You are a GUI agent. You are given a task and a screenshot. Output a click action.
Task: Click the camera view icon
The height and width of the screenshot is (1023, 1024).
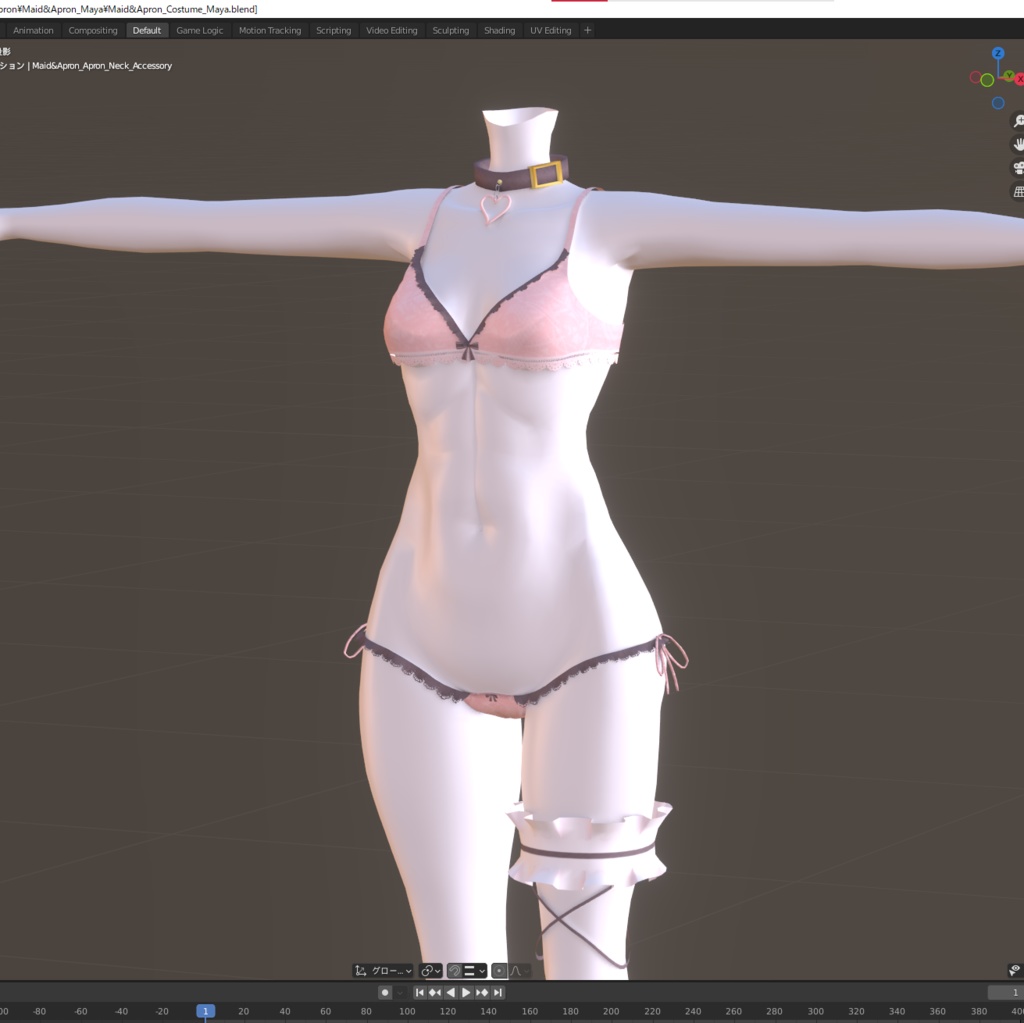pos(1019,167)
